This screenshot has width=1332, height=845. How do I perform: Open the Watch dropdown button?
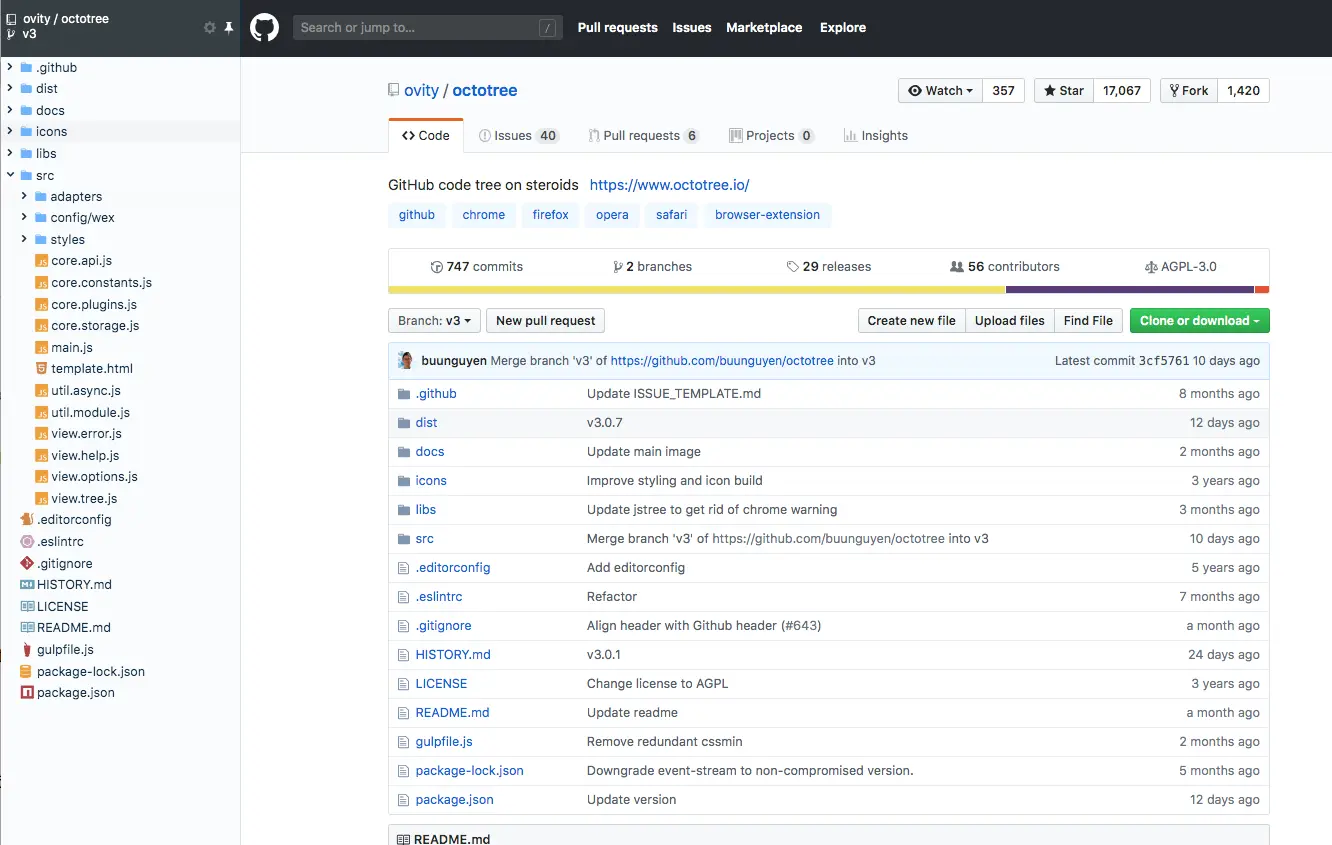pyautogui.click(x=940, y=91)
